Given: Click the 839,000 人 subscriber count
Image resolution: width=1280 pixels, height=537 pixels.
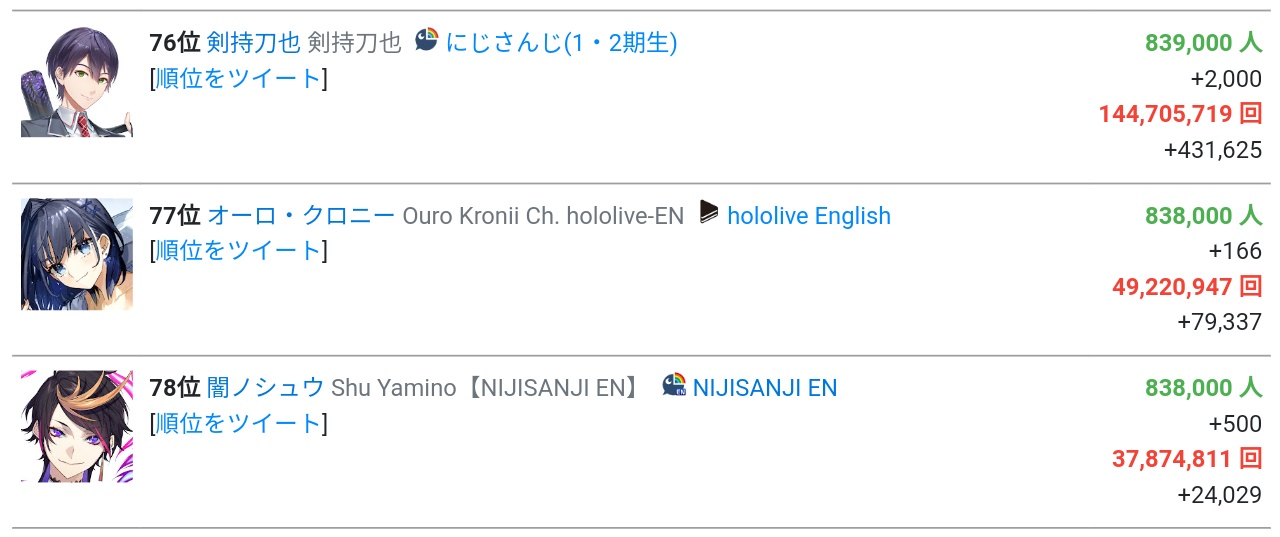Looking at the screenshot, I should click(x=1203, y=42).
